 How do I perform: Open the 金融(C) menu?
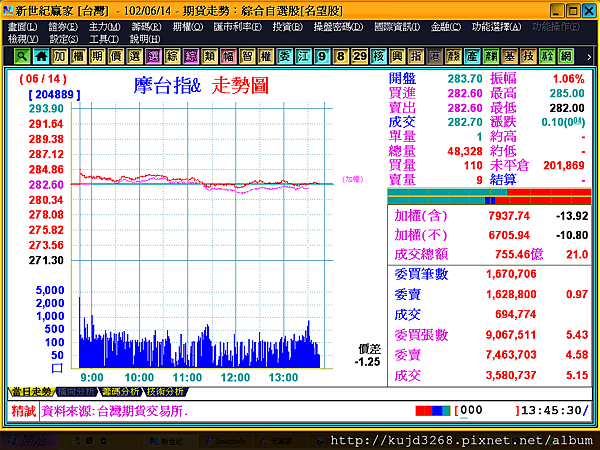[x=445, y=27]
